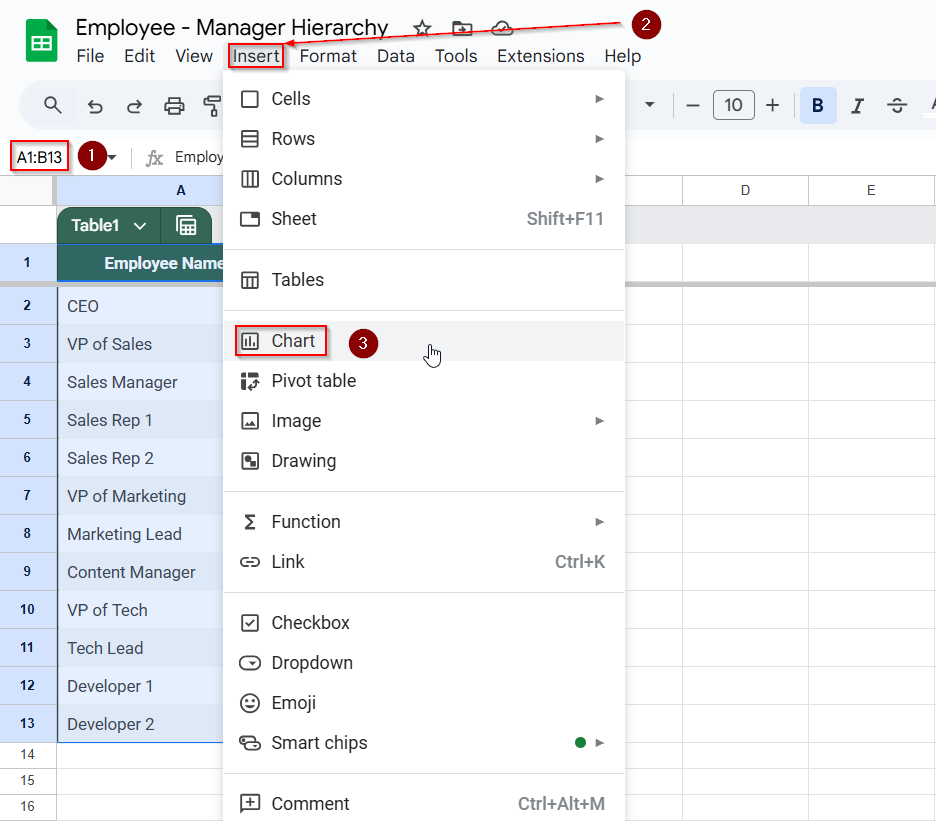Open the Google Sheets home icon
936x821 pixels.
(41, 41)
